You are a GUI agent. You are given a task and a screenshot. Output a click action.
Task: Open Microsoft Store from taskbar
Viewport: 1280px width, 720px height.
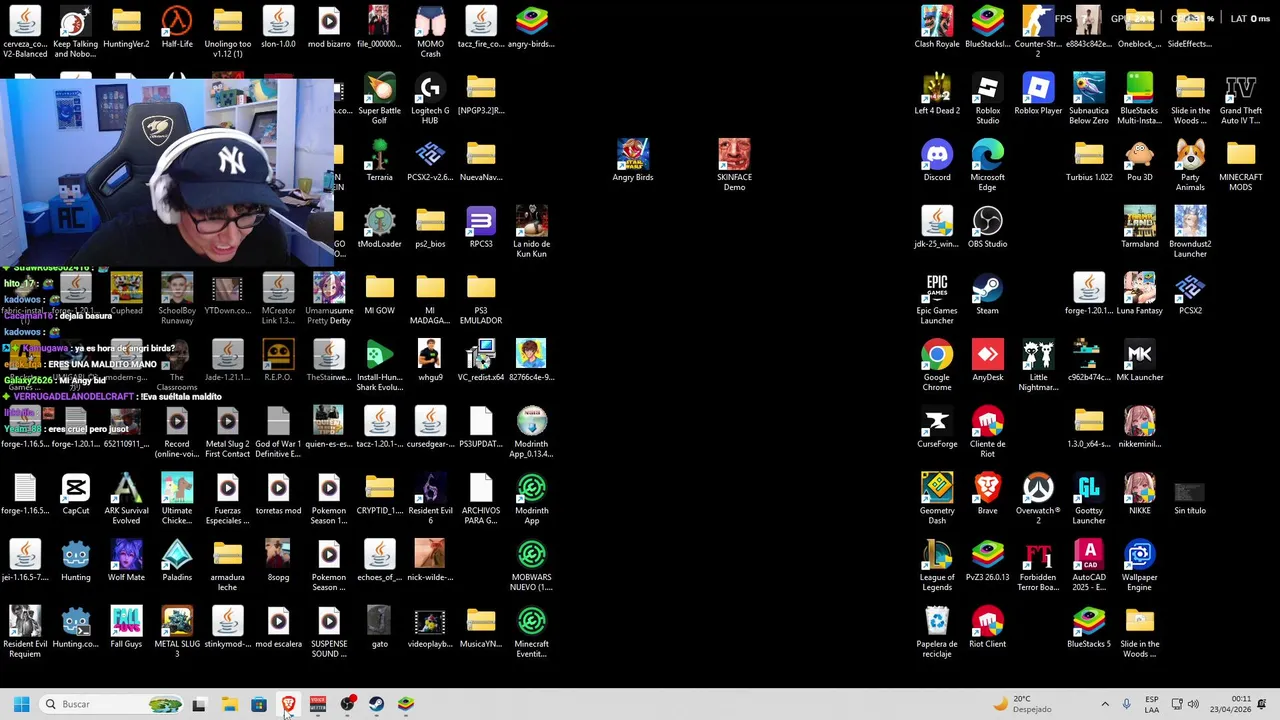(259, 704)
